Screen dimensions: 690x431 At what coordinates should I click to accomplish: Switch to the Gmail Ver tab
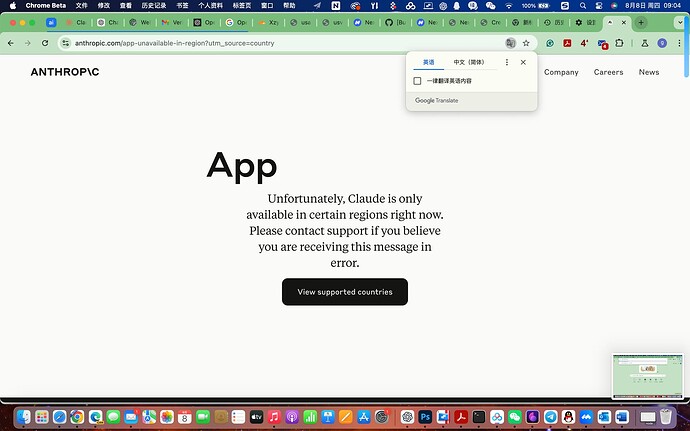[172, 22]
